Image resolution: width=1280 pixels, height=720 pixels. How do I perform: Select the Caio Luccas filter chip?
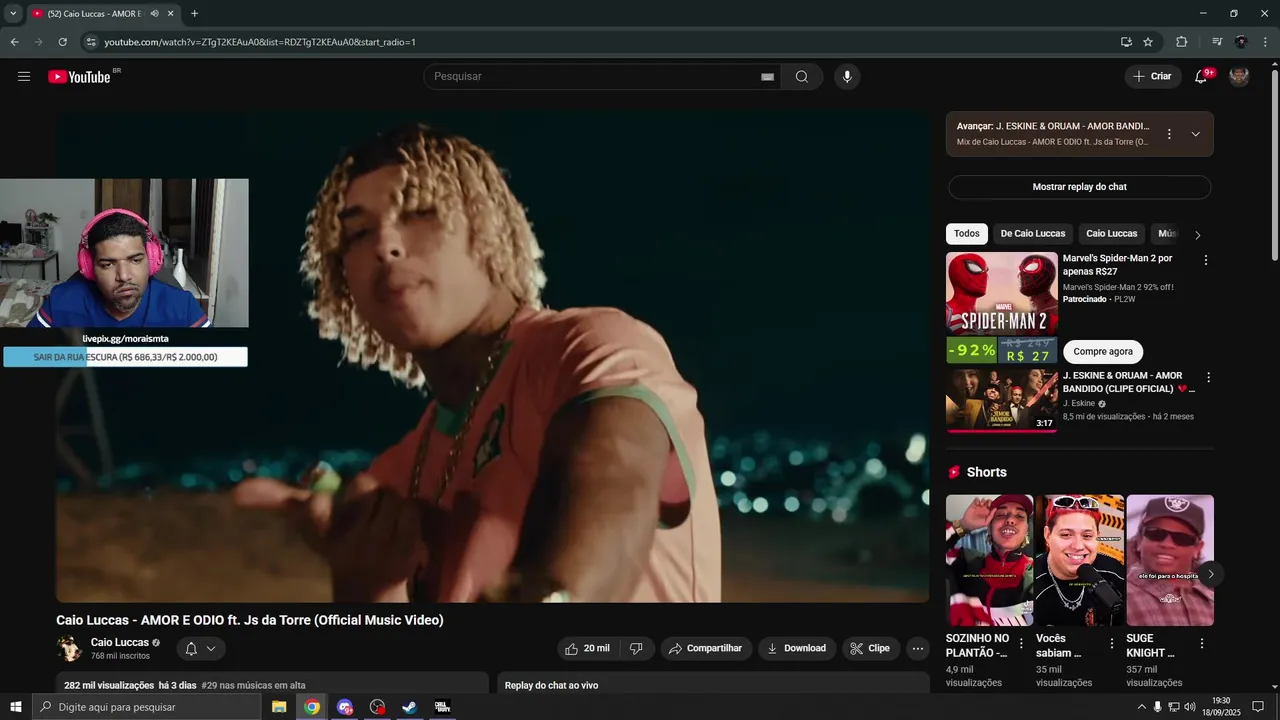tap(1112, 234)
